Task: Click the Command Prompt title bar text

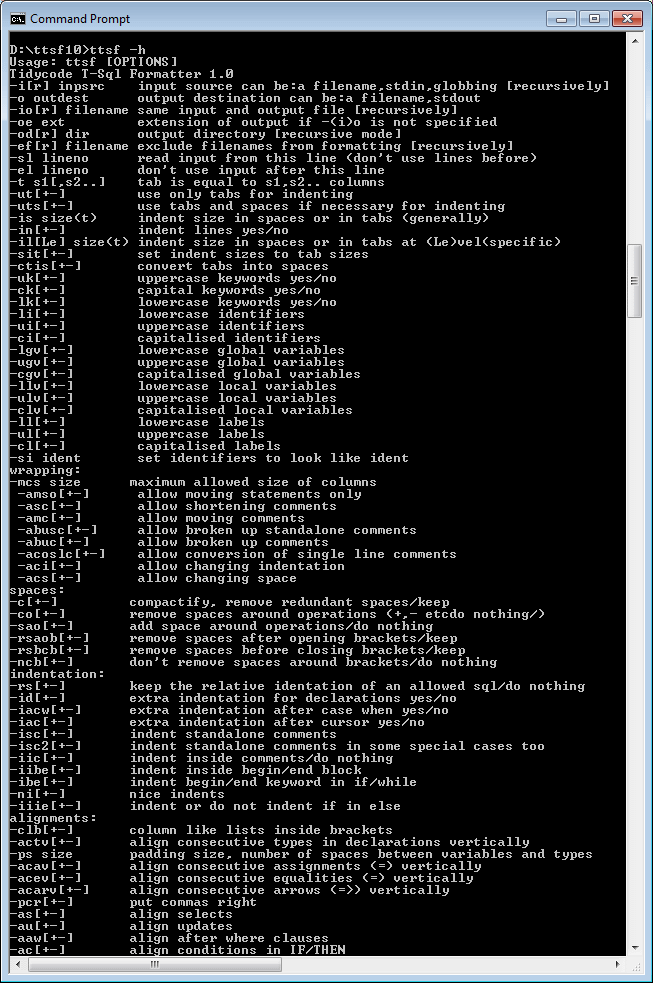Action: pos(80,19)
